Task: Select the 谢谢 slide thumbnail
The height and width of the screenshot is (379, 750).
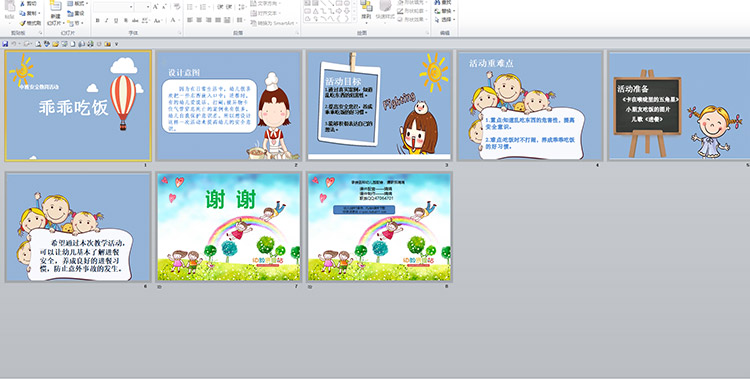Action: coord(229,227)
